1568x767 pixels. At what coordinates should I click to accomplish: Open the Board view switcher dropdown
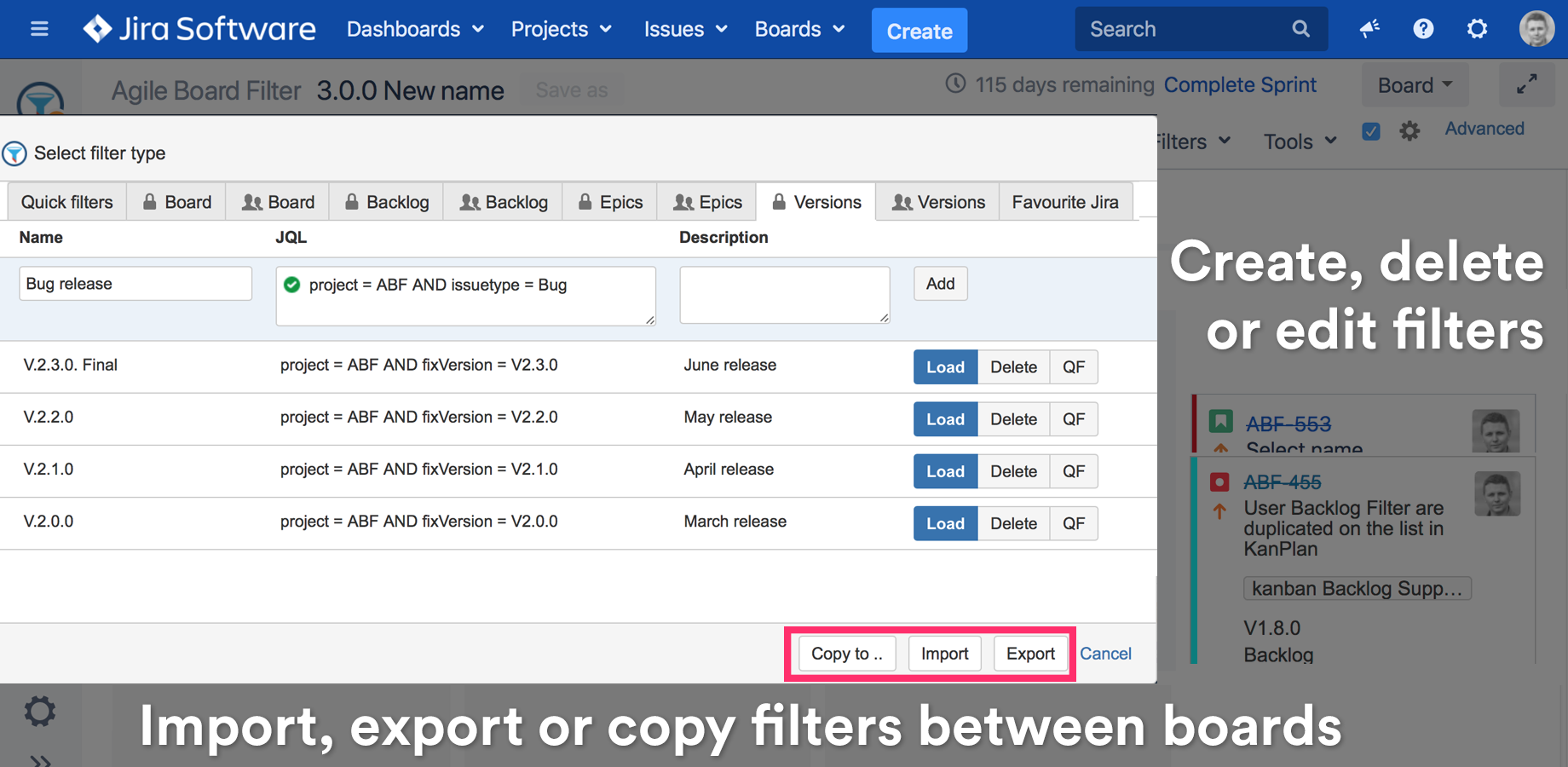pos(1415,84)
